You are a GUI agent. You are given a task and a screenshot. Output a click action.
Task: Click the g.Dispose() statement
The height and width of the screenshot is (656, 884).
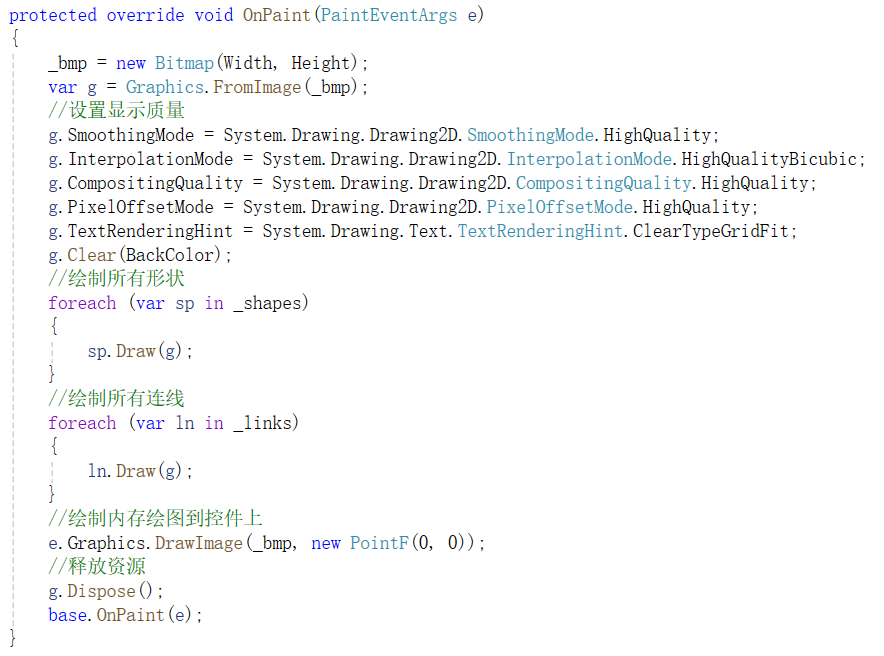pos(105,591)
